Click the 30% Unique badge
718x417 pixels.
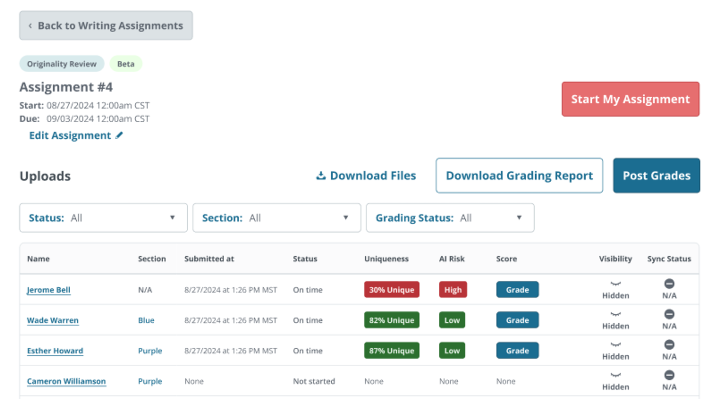tap(392, 290)
